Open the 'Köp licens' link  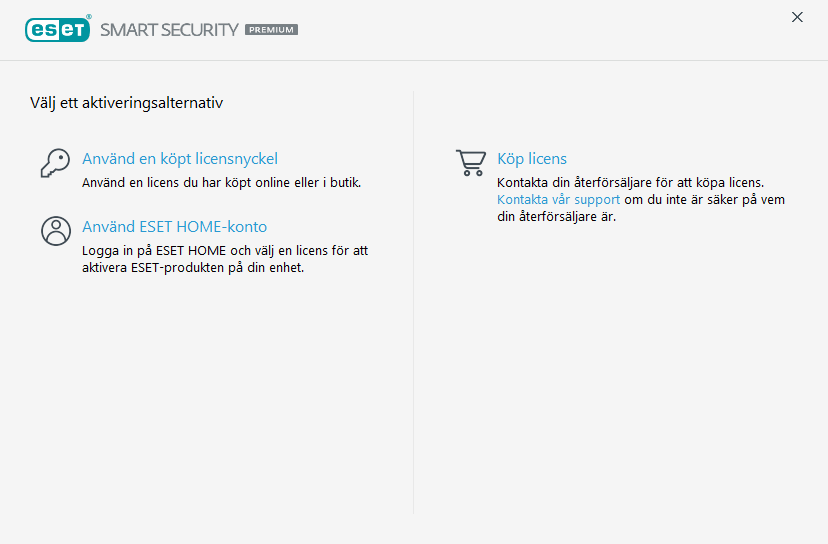[x=532, y=159]
